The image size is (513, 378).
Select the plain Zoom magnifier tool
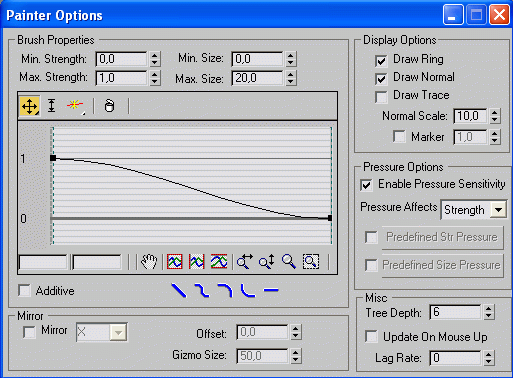pyautogui.click(x=289, y=262)
